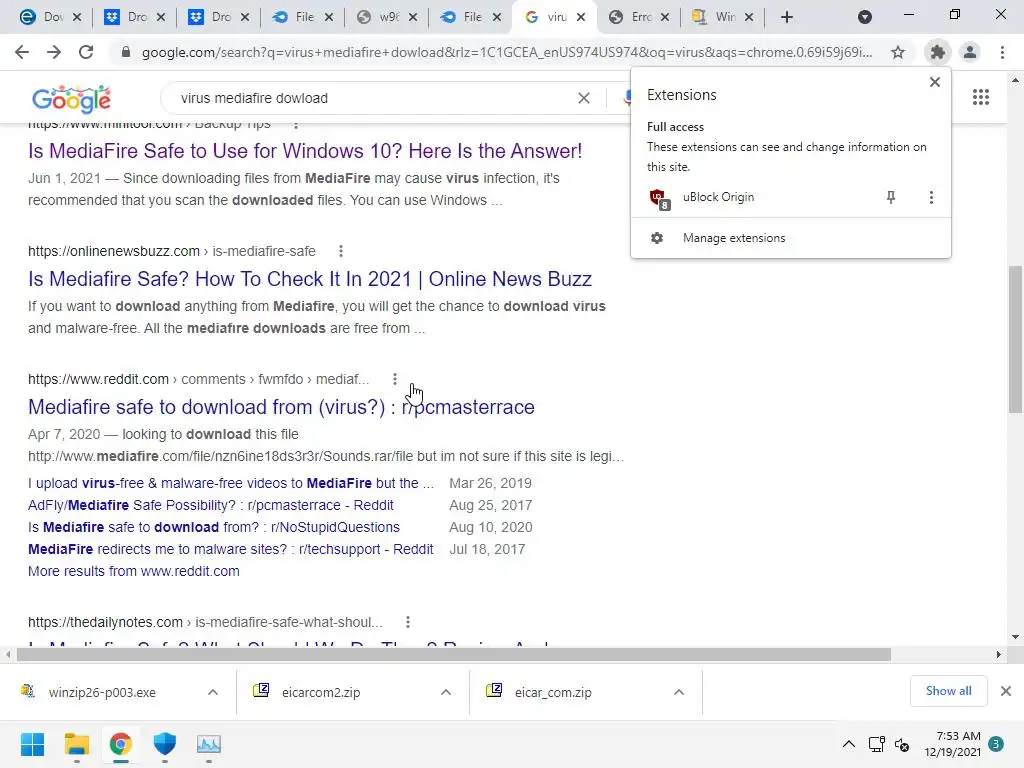This screenshot has height=768, width=1024.
Task: Open downloaded eicar_com.zip
Action: pyautogui.click(x=552, y=692)
